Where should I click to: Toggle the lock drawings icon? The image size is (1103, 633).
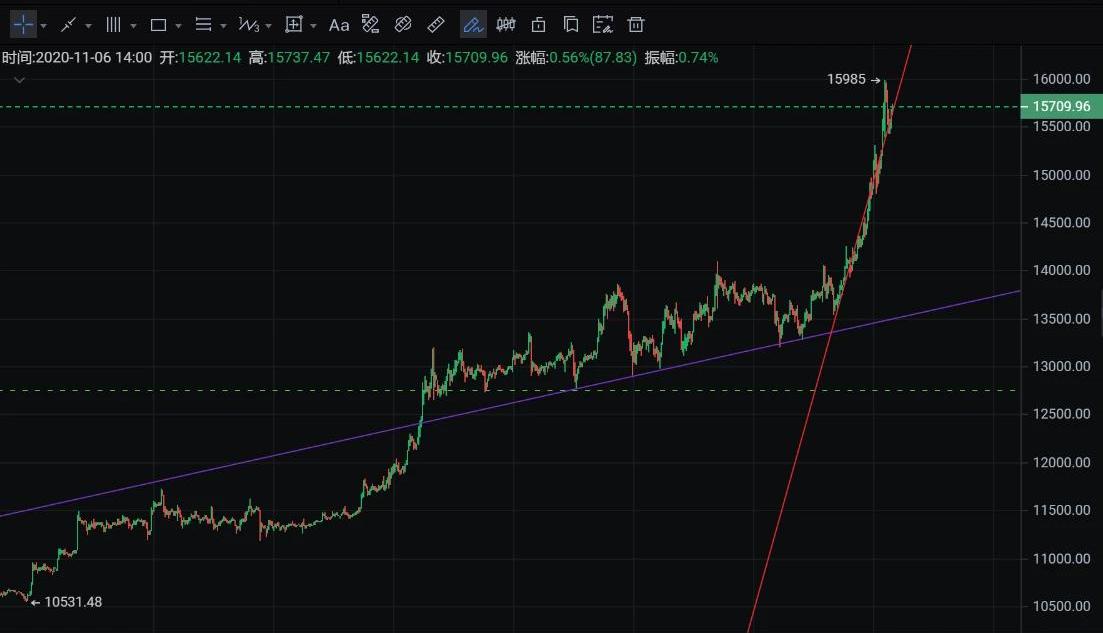click(539, 25)
